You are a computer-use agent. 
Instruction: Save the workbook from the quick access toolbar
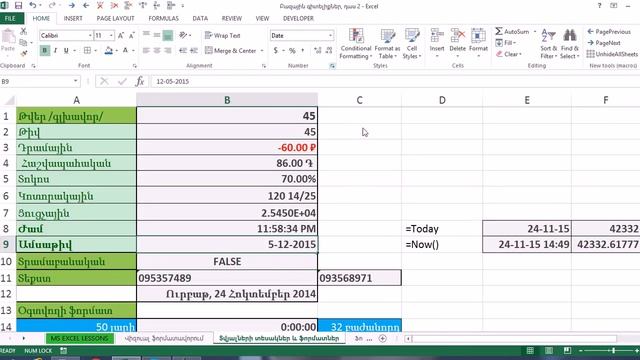[x=18, y=6]
